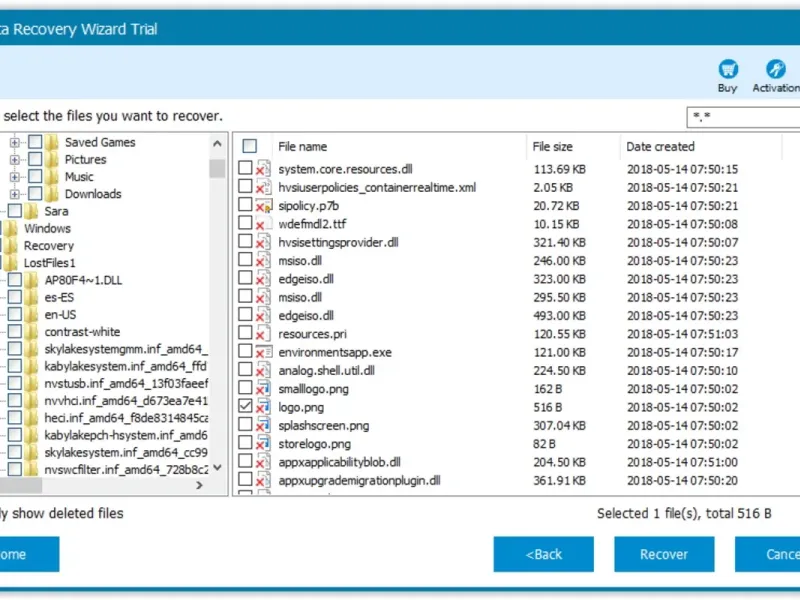The height and width of the screenshot is (600, 800).
Task: Click image icon beside logo.png
Action: pyautogui.click(x=263, y=407)
